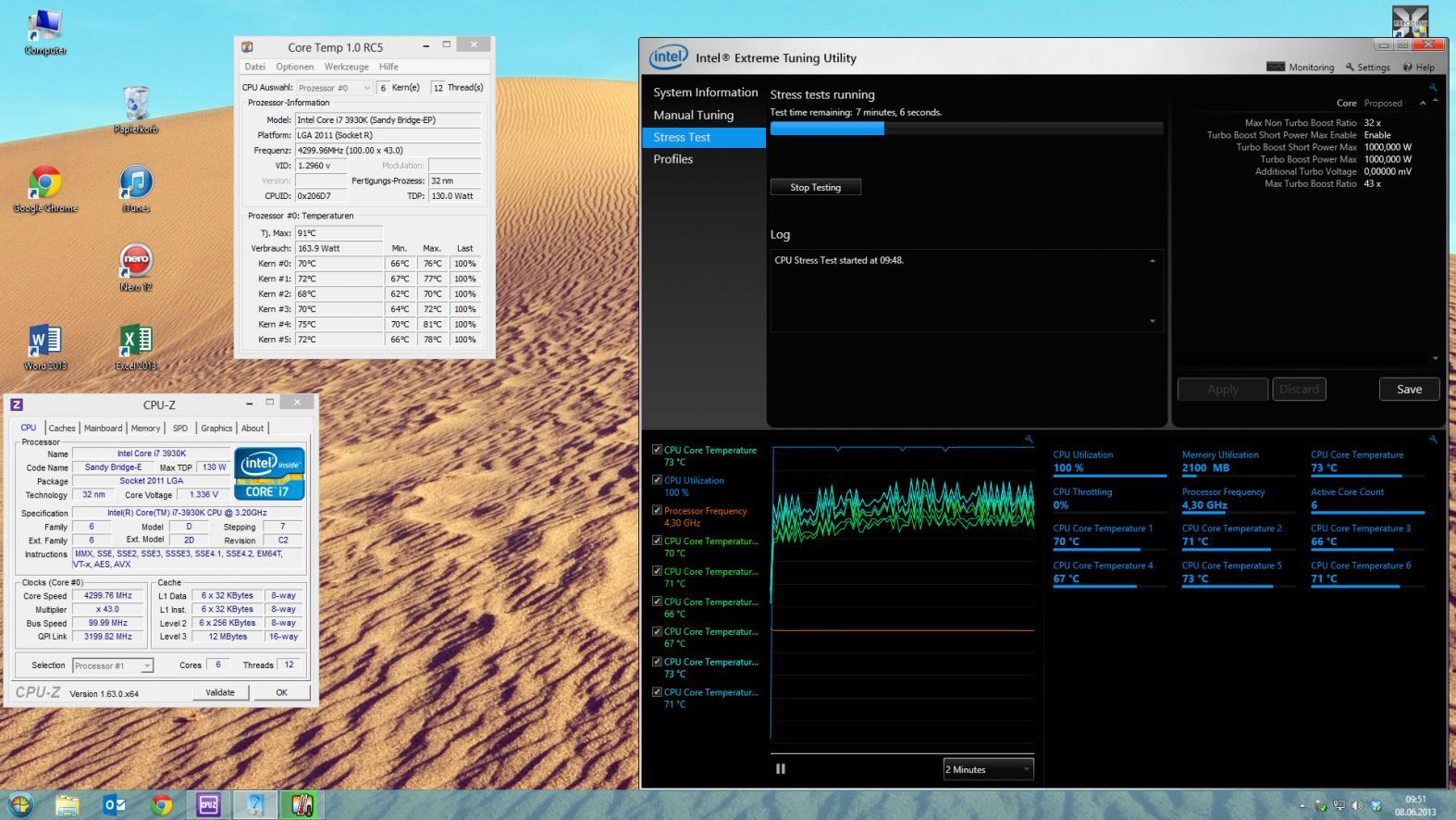The height and width of the screenshot is (820, 1456).
Task: Open the Papierkorb recycle bin icon
Action: (136, 110)
